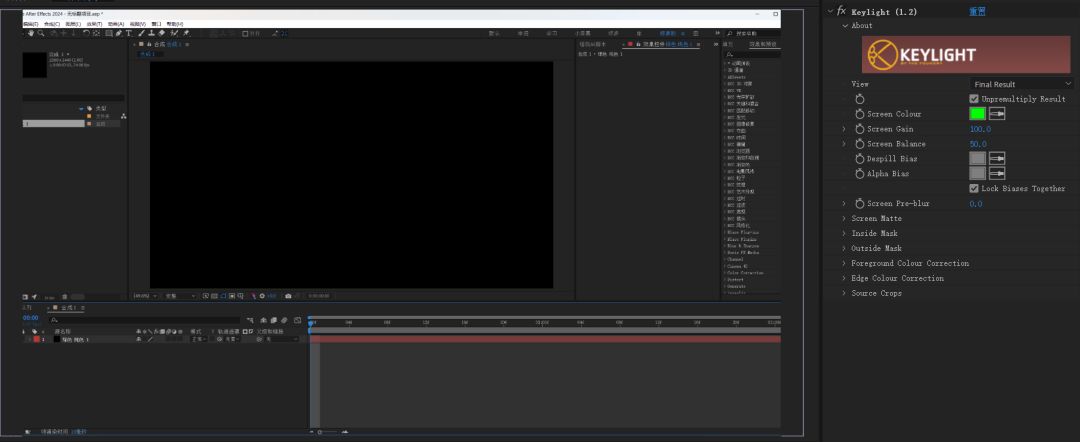Click the green Screen Colour swatch
Viewport: 1080px width, 442px height.
click(977, 114)
